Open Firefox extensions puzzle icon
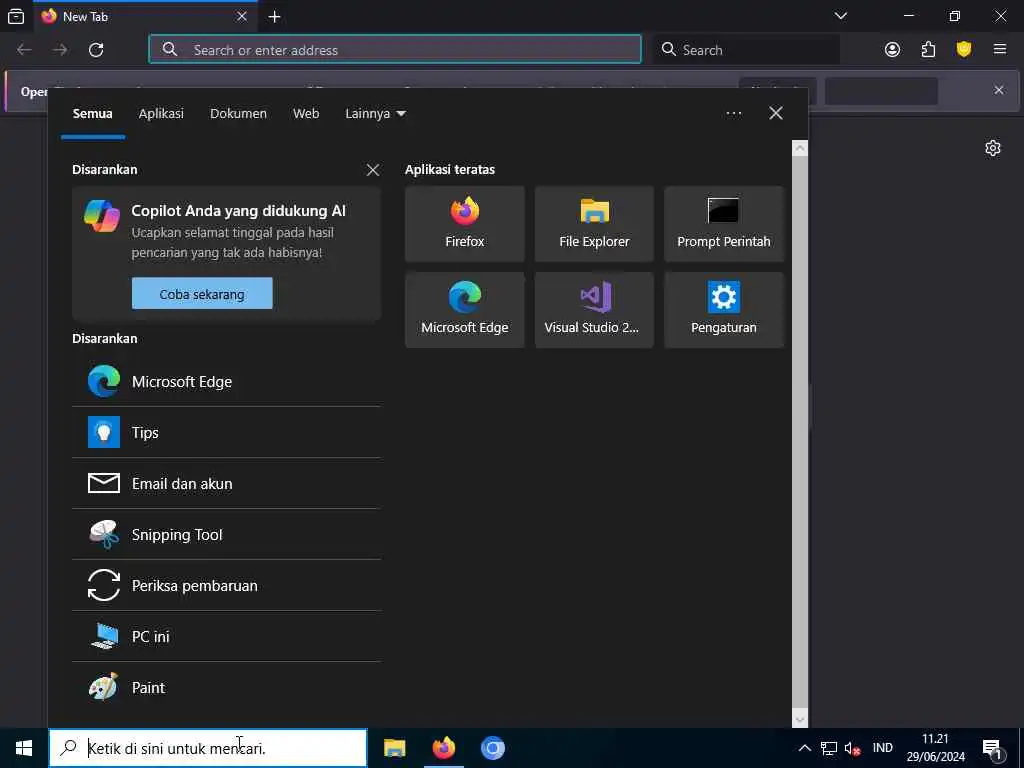This screenshot has height=768, width=1024. 928,50
